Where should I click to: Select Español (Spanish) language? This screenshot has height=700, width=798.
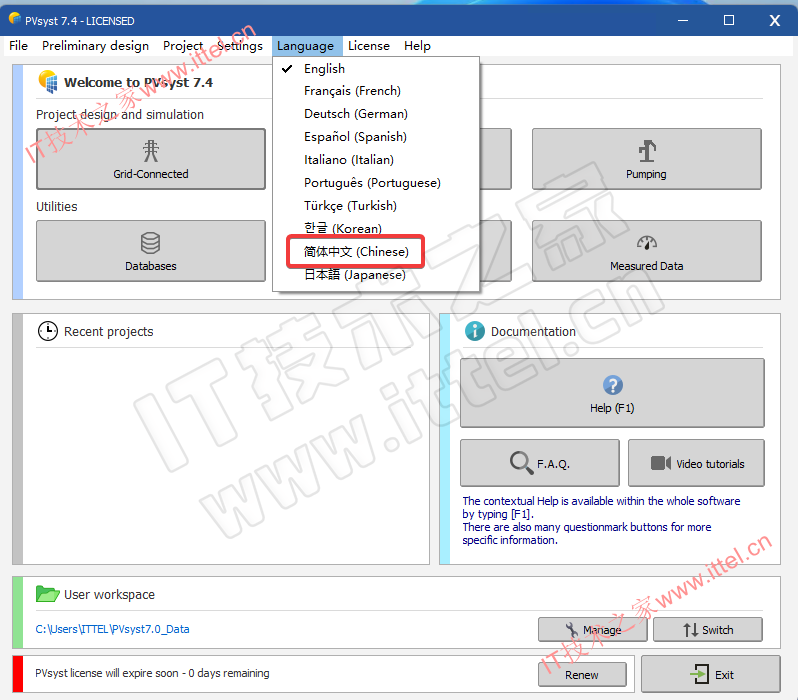point(376,137)
